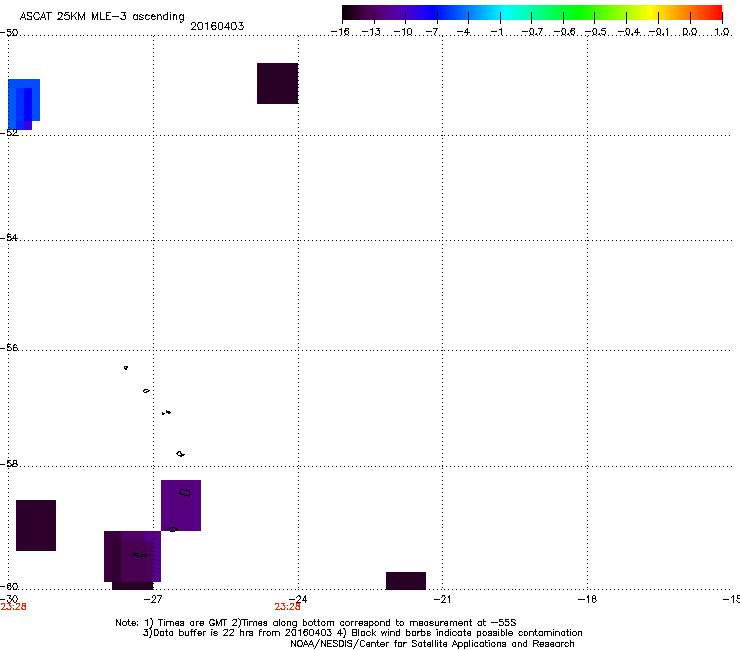Click the red 23:28 time beneath -24

coord(287,607)
